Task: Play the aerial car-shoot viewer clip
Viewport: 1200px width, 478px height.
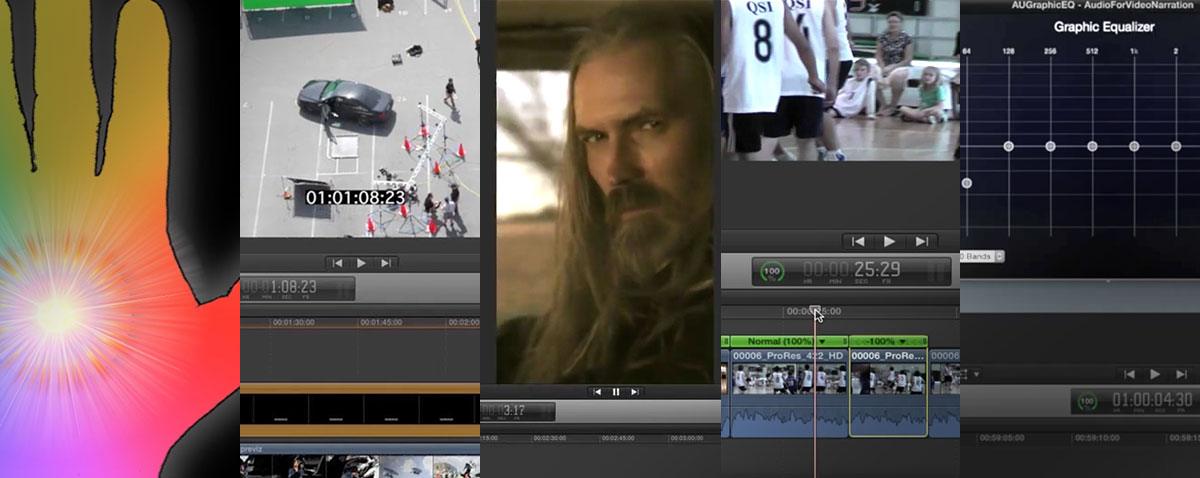Action: [361, 263]
